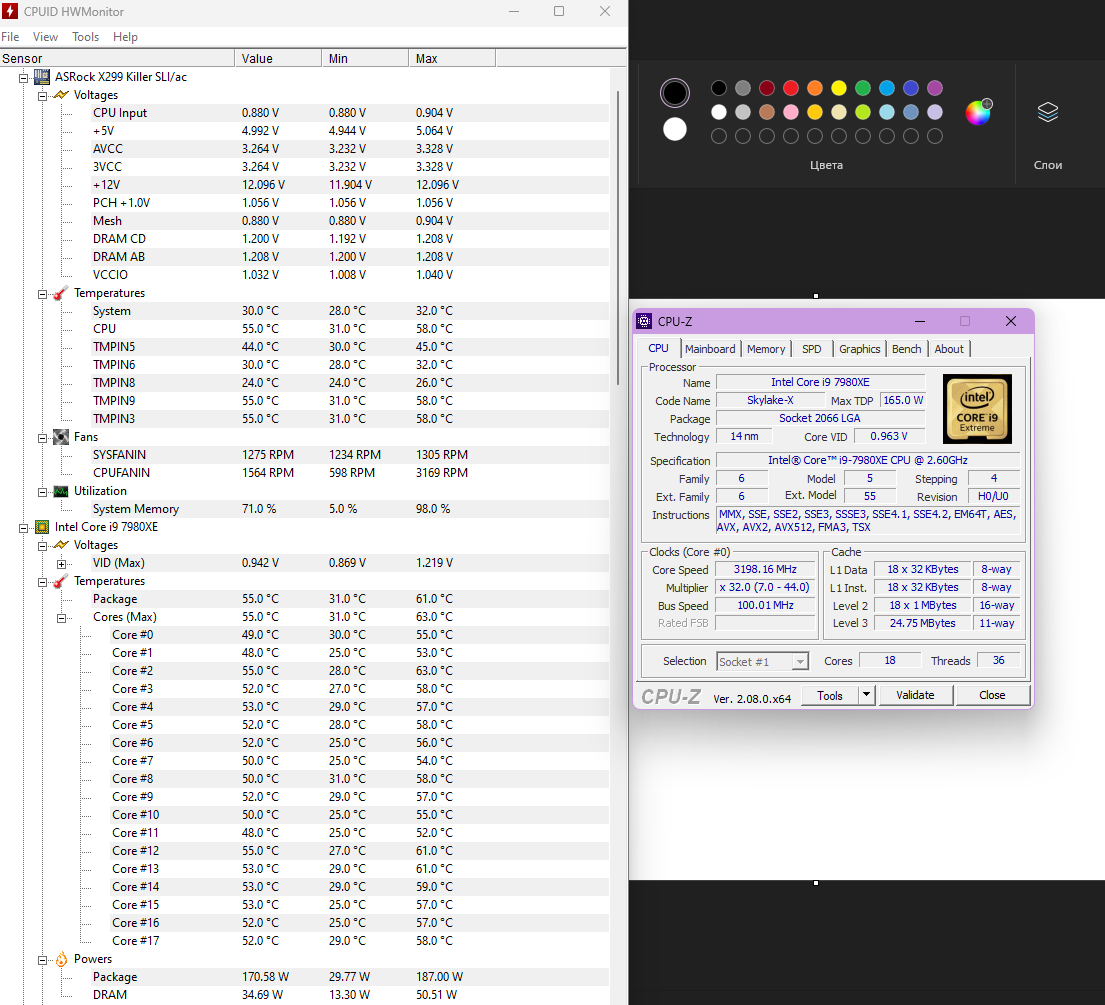Open the rainbow color wheel editor
The height and width of the screenshot is (1005, 1105).
click(978, 112)
